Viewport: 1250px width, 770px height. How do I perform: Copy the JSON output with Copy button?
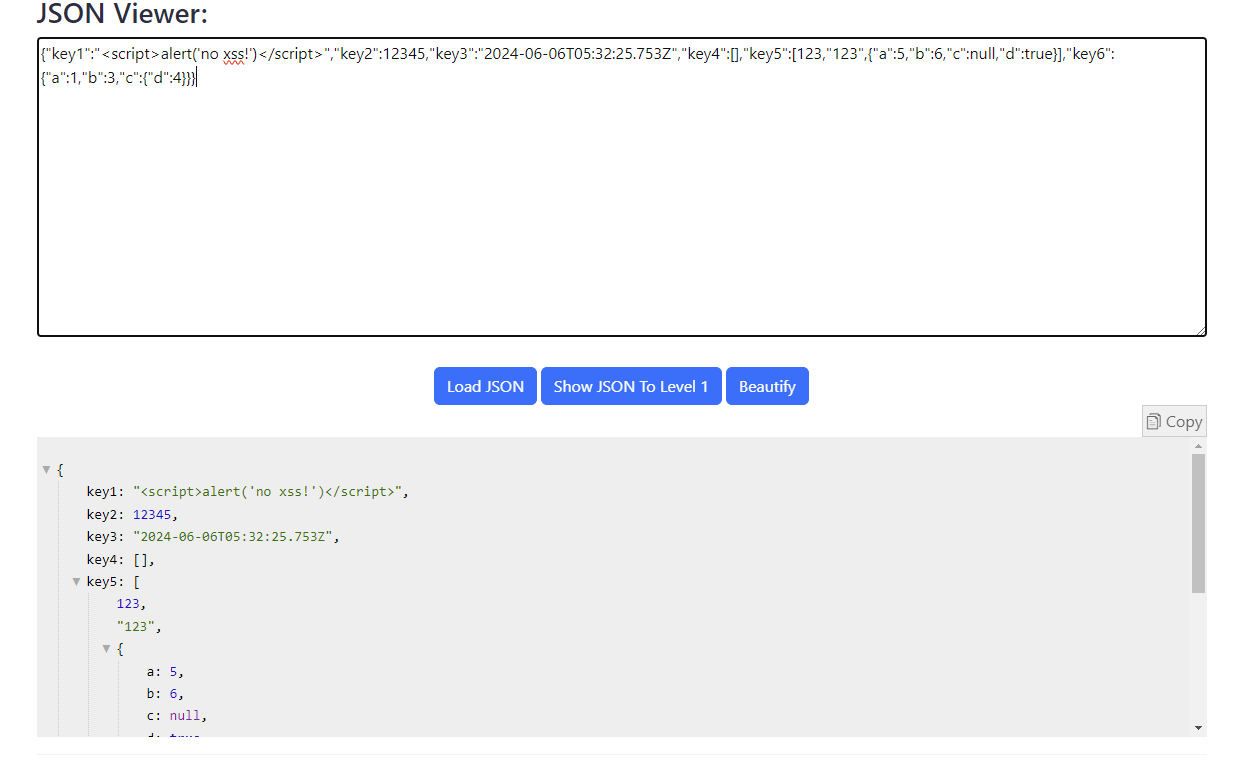pos(1174,421)
